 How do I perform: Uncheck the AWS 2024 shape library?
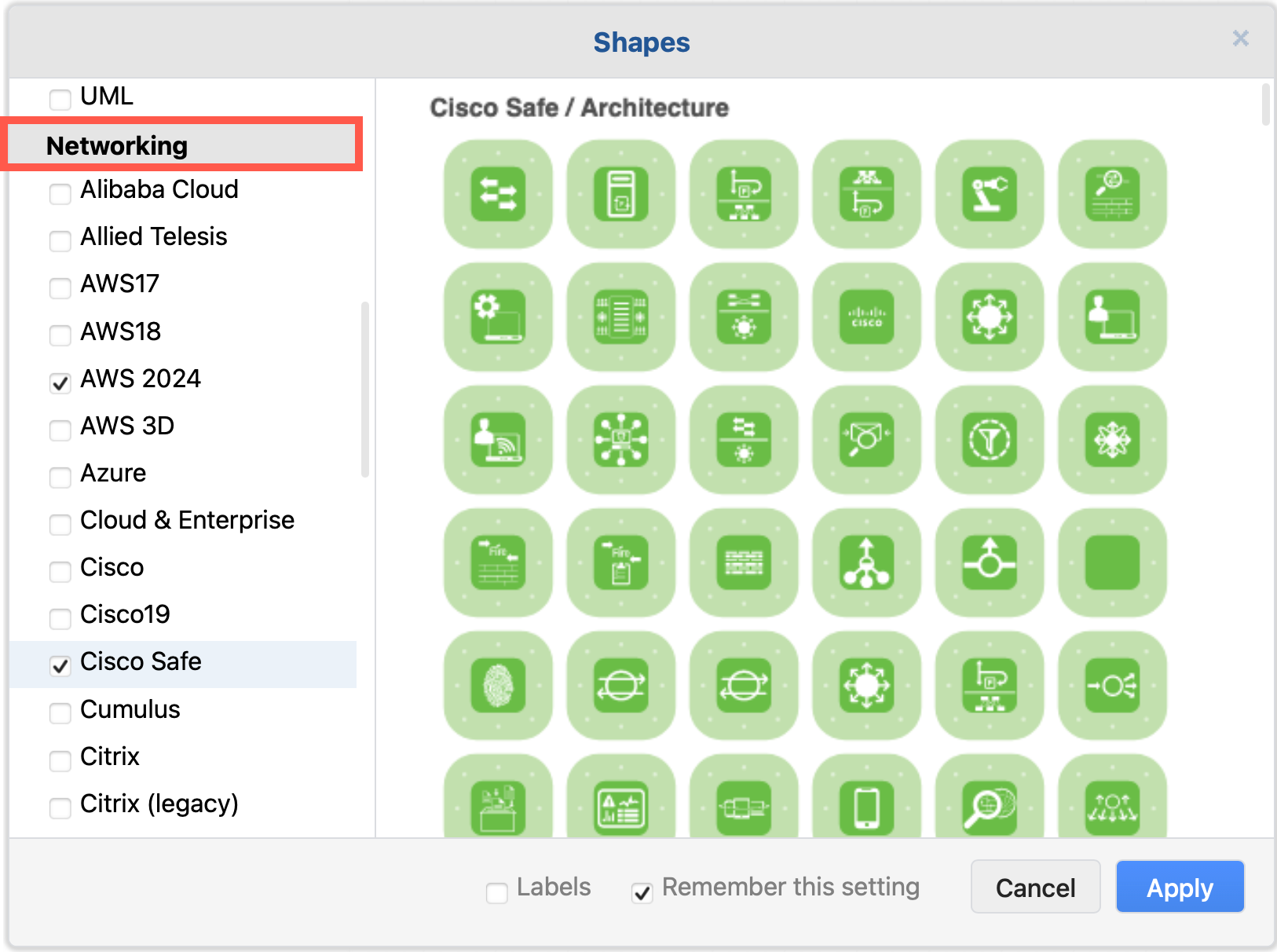pos(60,383)
